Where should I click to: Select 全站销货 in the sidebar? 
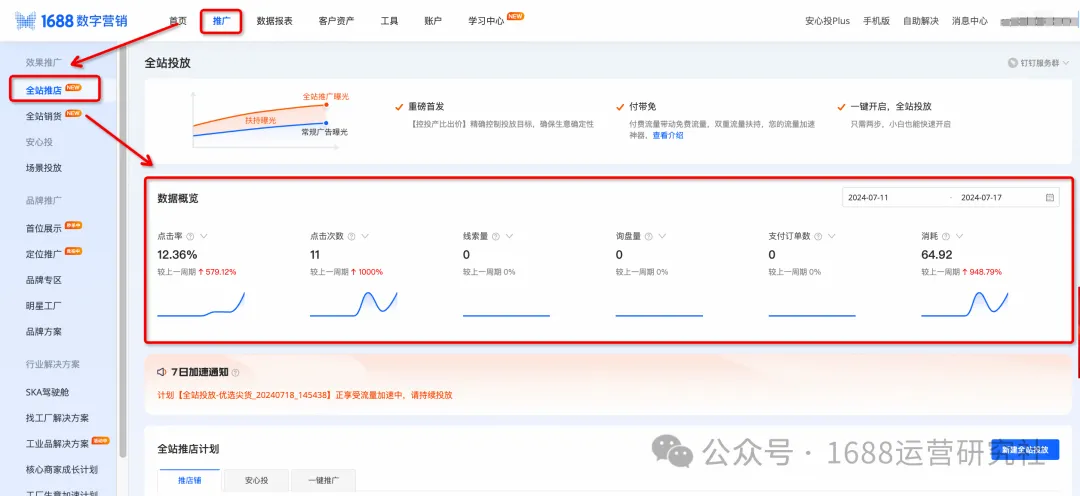point(44,116)
